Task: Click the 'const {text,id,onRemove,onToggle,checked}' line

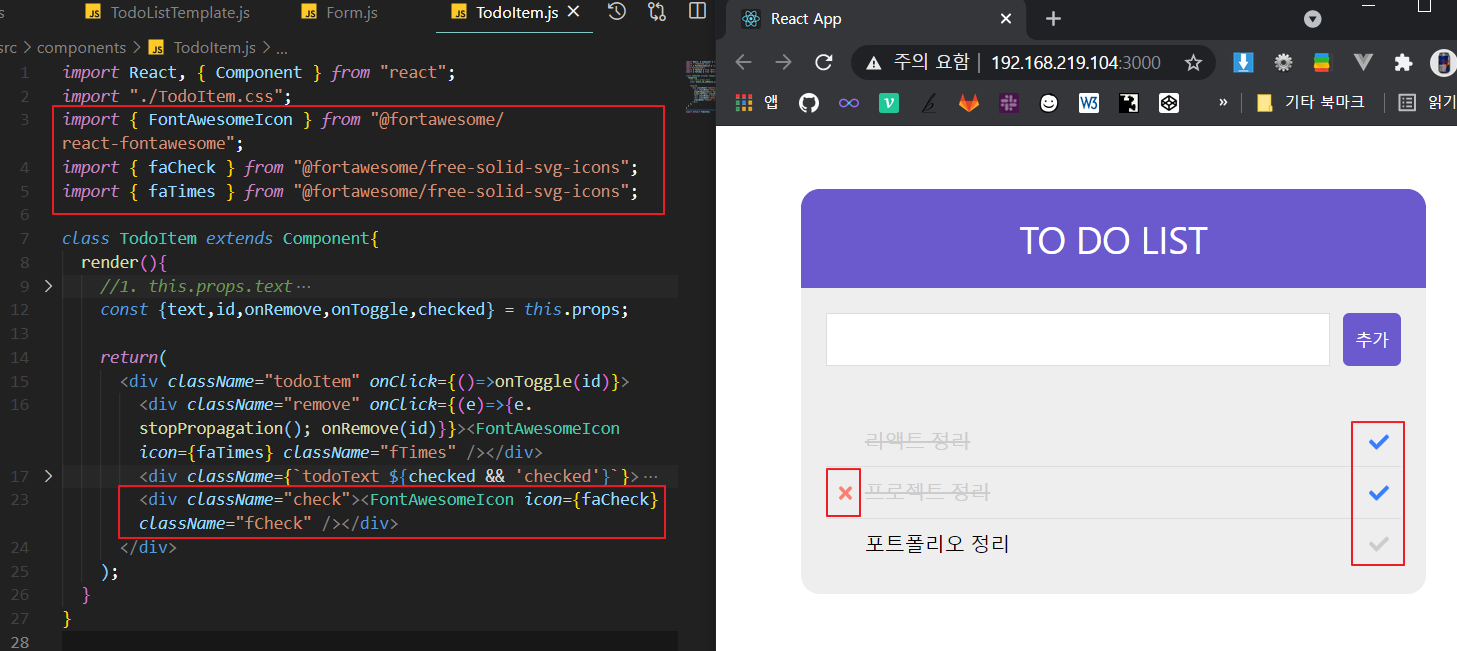Action: (x=364, y=310)
